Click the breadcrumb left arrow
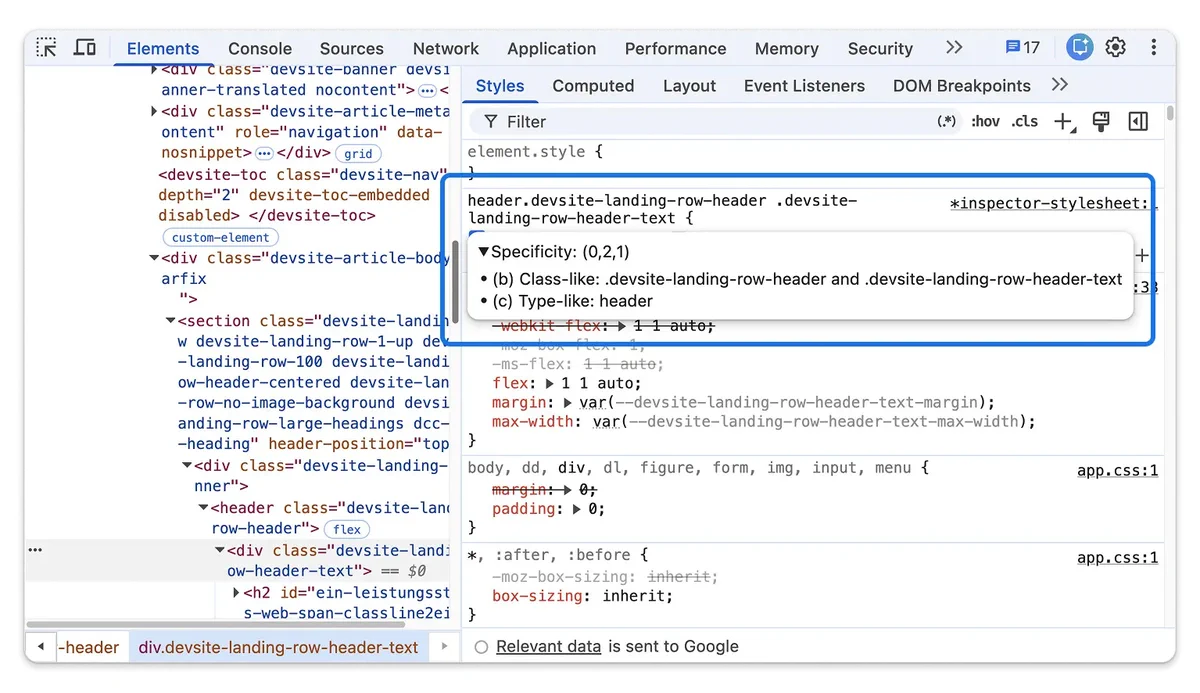Image resolution: width=1200 pixels, height=693 pixels. point(41,647)
